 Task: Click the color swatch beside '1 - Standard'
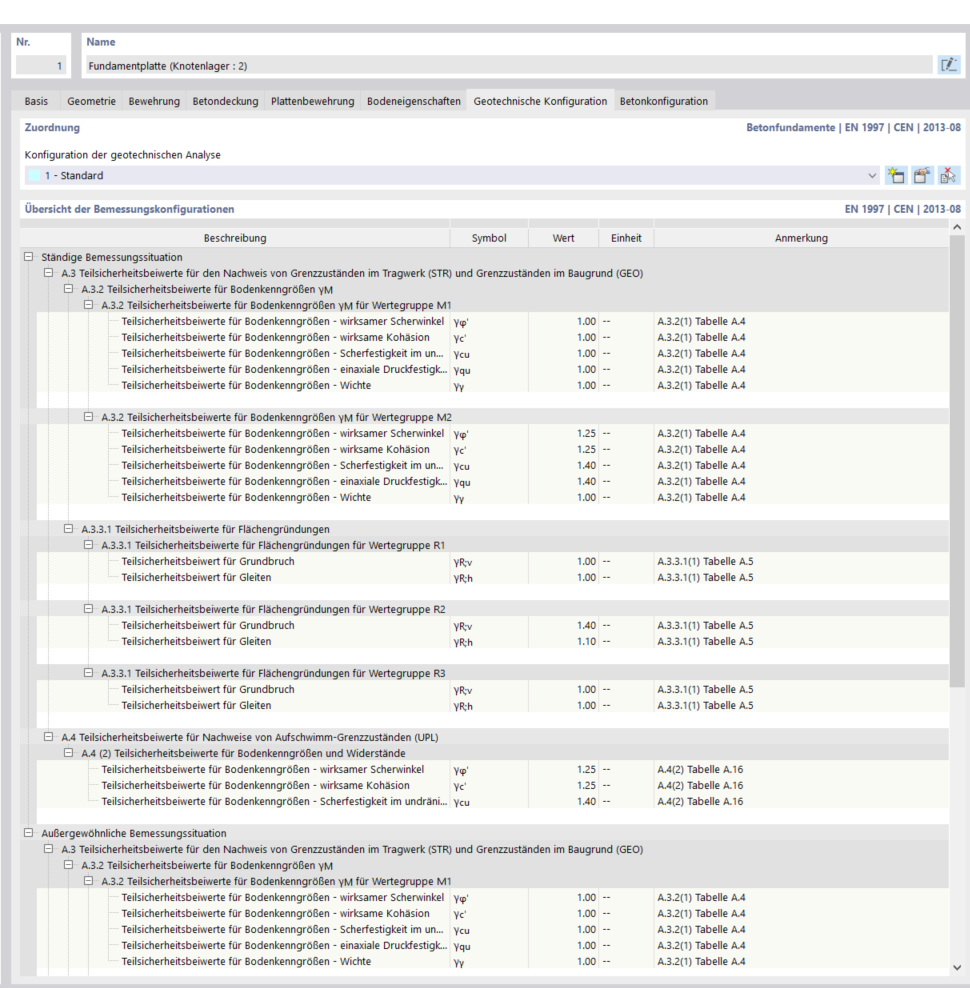click(34, 176)
